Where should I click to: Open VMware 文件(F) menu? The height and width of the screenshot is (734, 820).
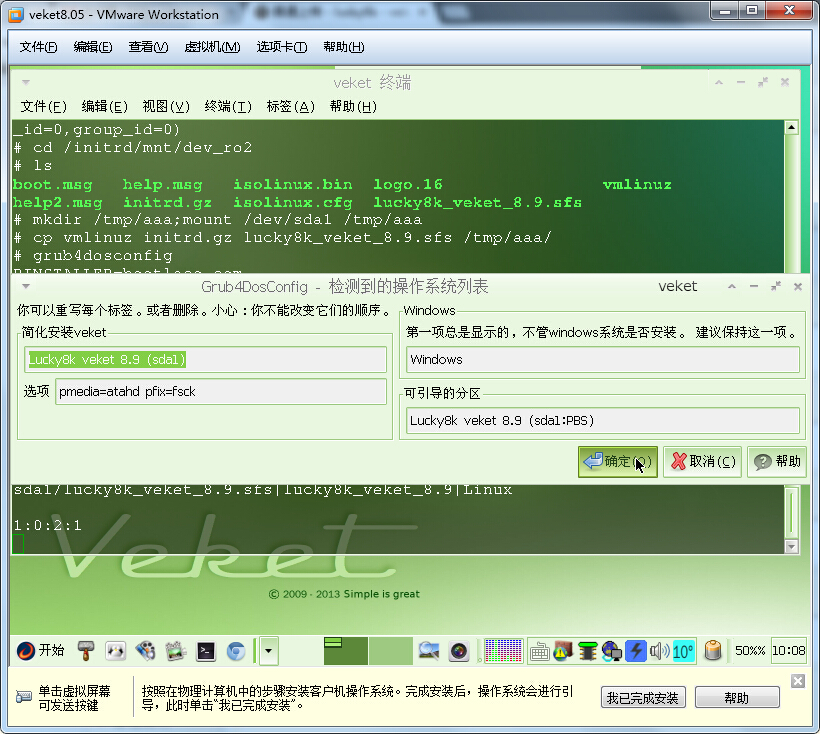[38, 47]
